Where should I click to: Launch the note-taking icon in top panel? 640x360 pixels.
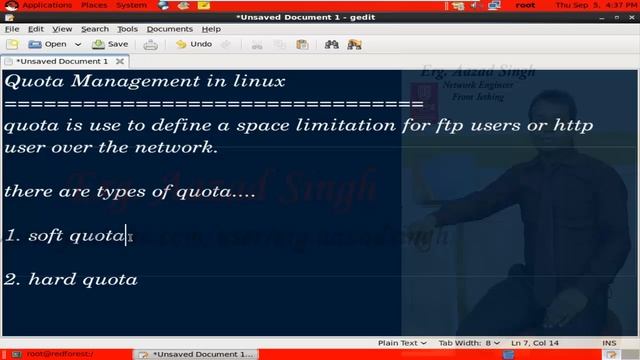click(x=204, y=5)
